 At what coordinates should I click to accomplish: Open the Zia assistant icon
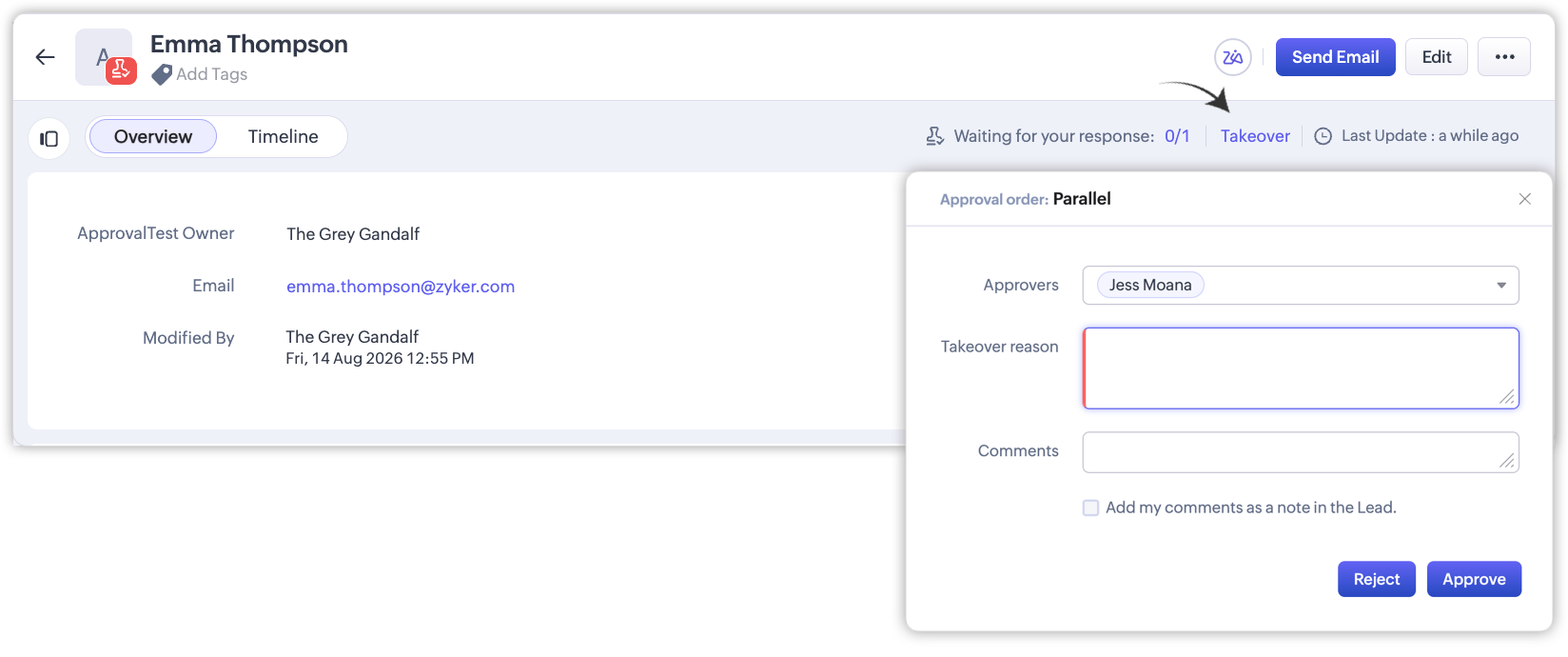[1232, 57]
